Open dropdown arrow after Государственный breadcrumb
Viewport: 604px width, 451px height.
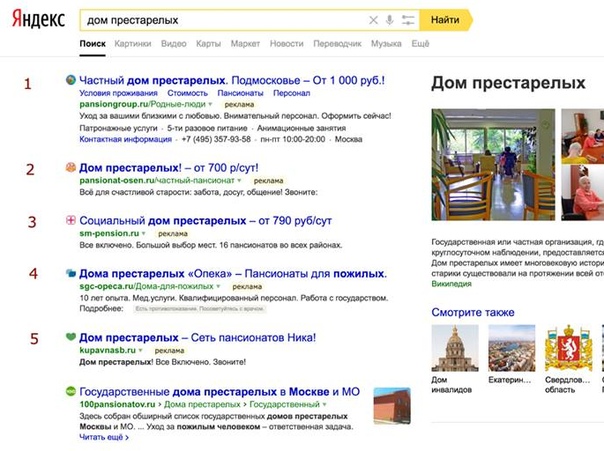(324, 404)
